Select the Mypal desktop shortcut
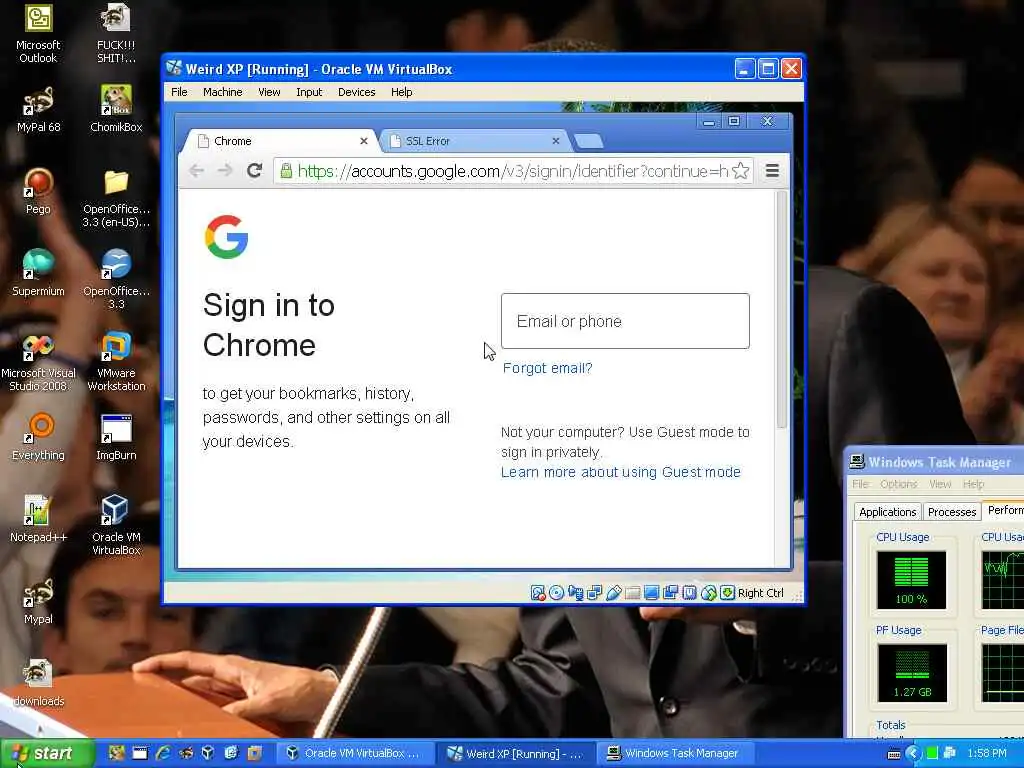Screen dimensions: 1024x768 tap(38, 601)
